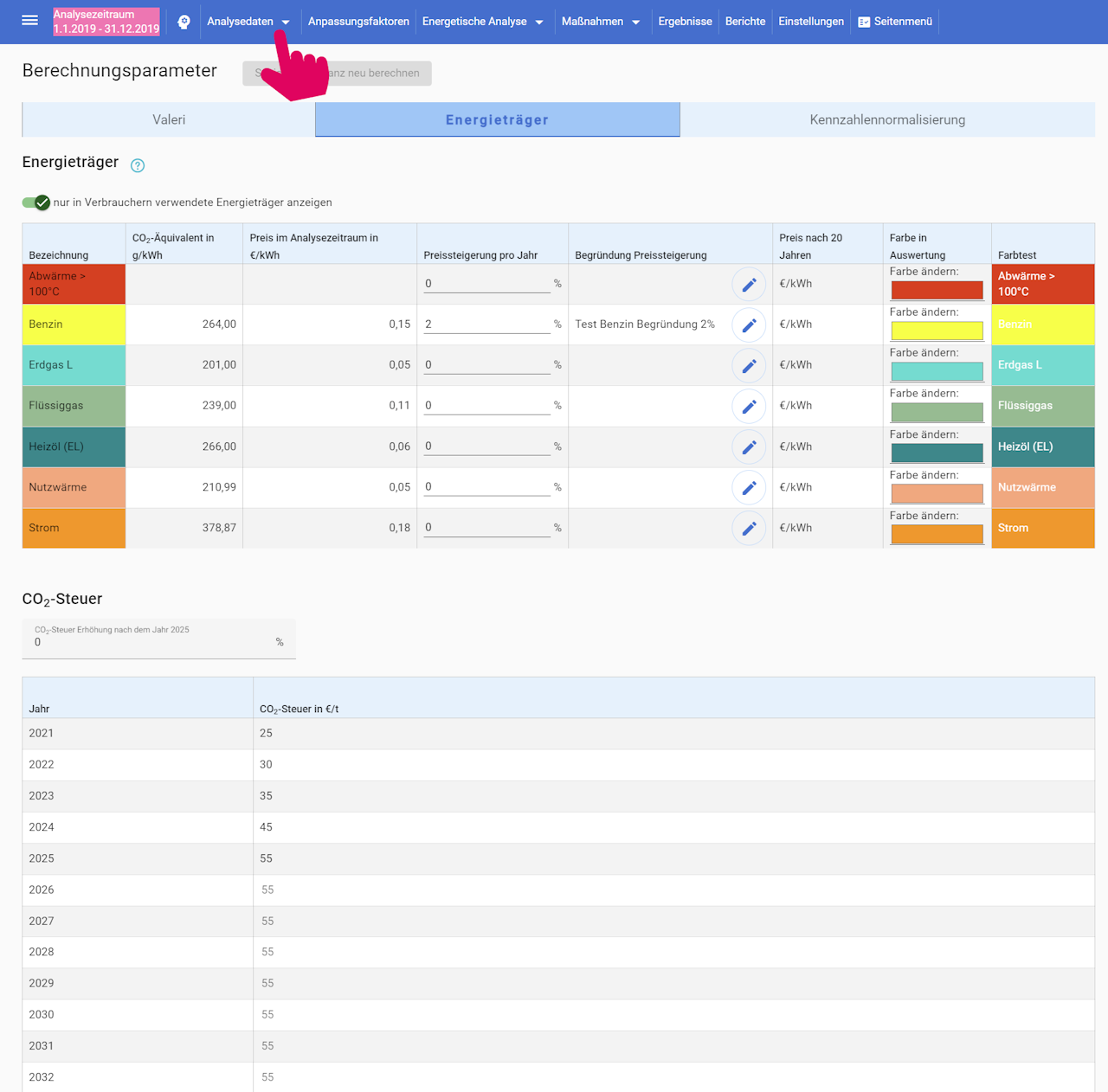The width and height of the screenshot is (1108, 1092).
Task: Click pencil icon in Strom row
Action: tap(749, 529)
